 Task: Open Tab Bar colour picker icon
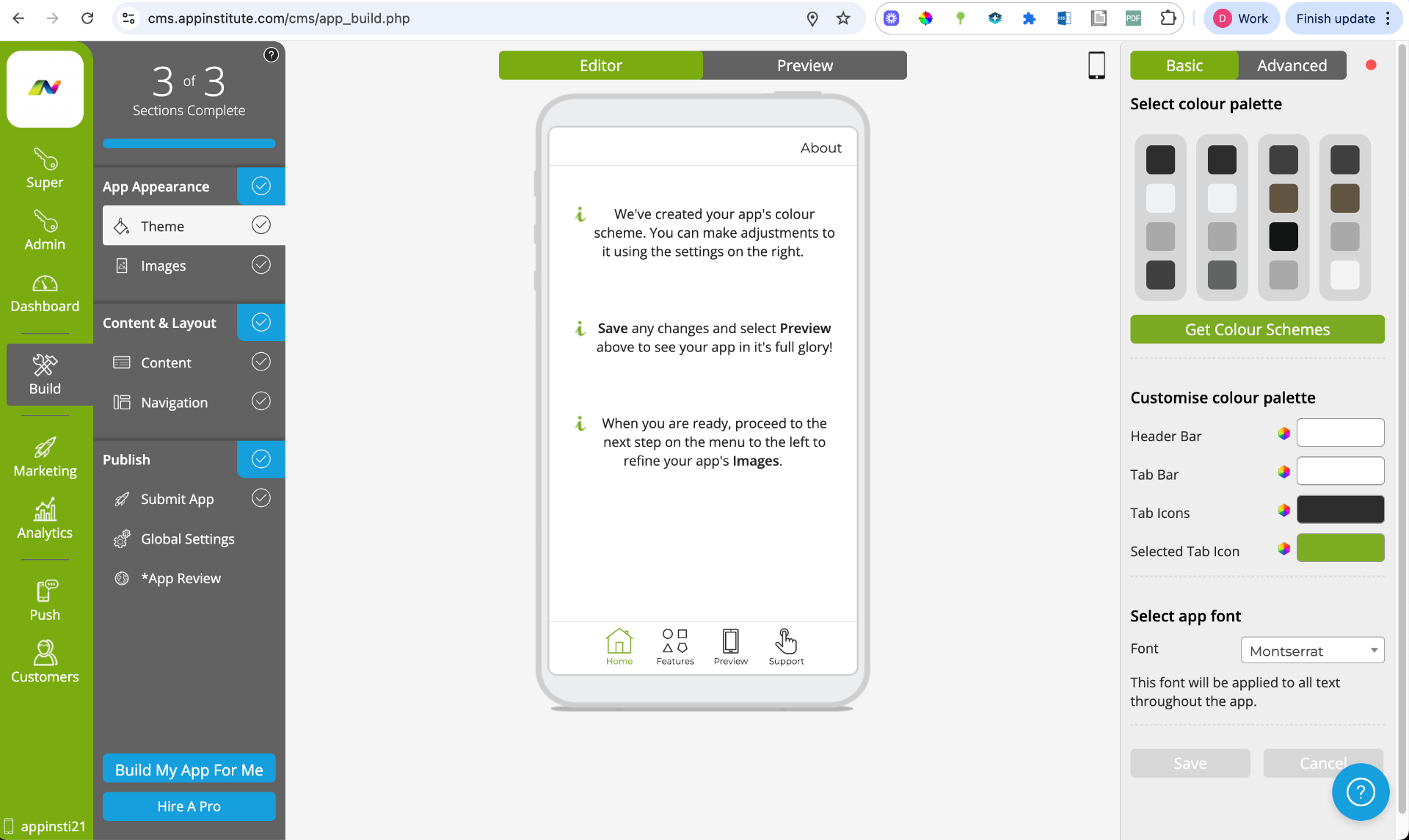[1284, 472]
